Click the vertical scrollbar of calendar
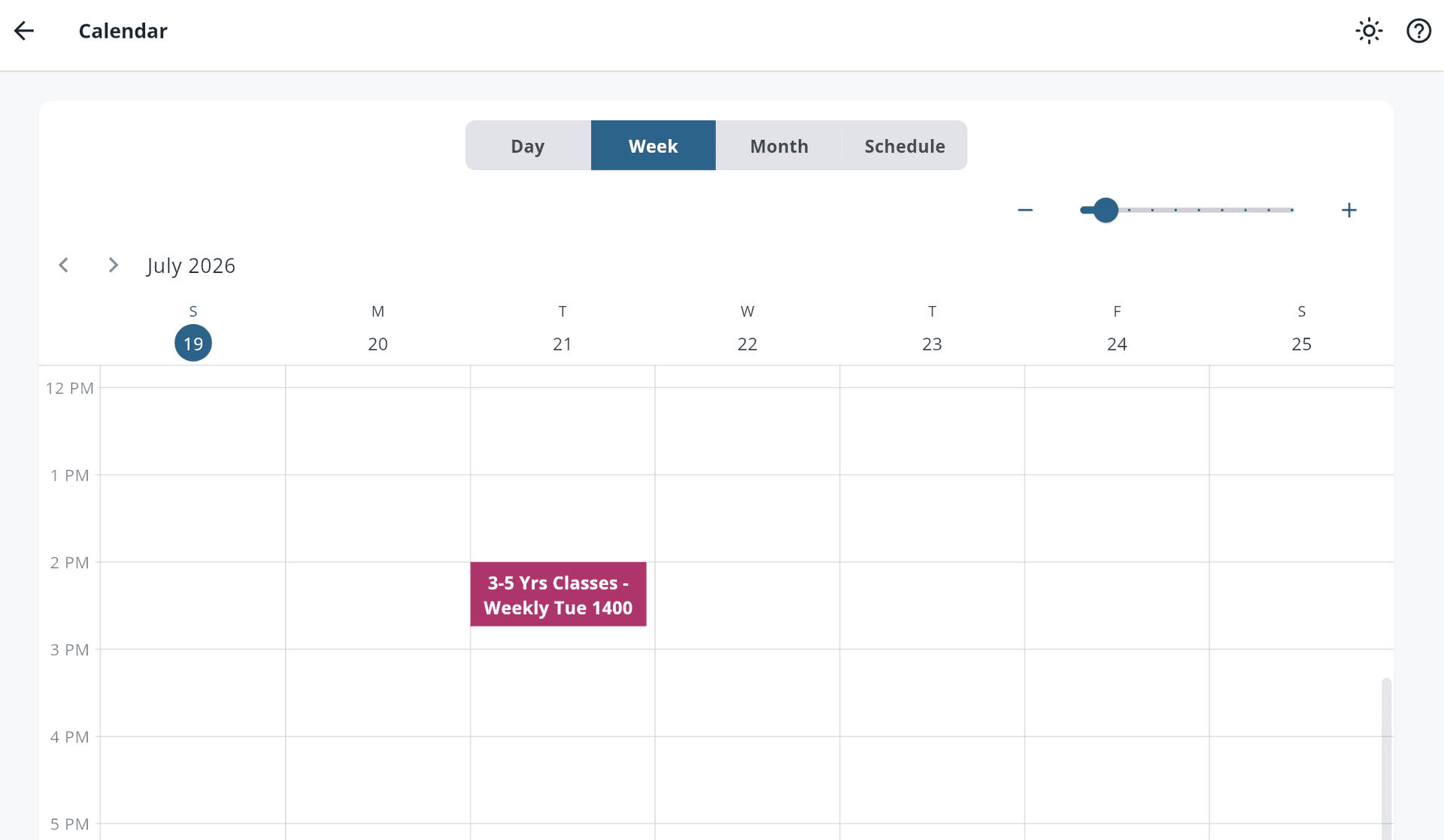This screenshot has width=1444, height=840. [x=1386, y=758]
